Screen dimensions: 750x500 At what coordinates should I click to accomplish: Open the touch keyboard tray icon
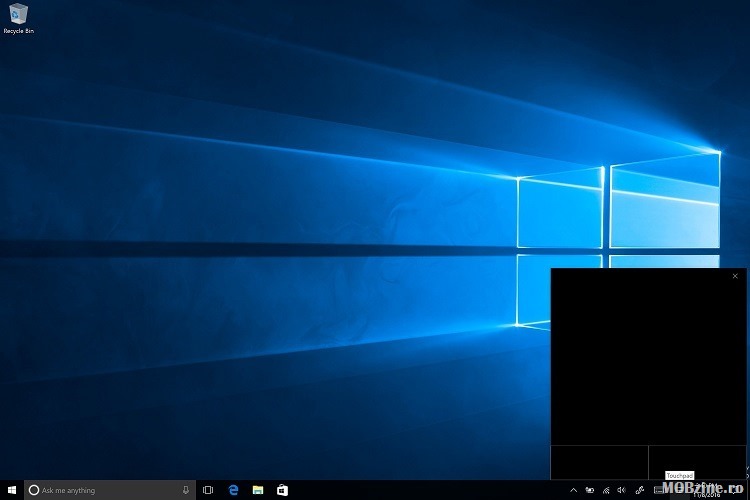659,490
